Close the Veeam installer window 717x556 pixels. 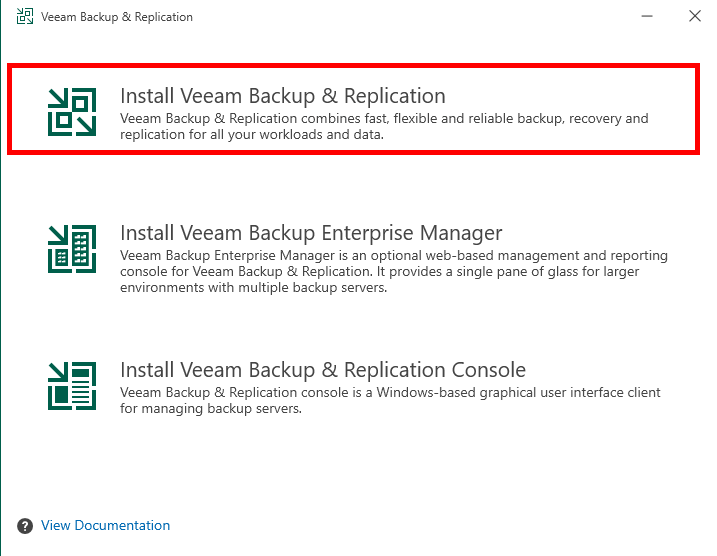coord(695,16)
